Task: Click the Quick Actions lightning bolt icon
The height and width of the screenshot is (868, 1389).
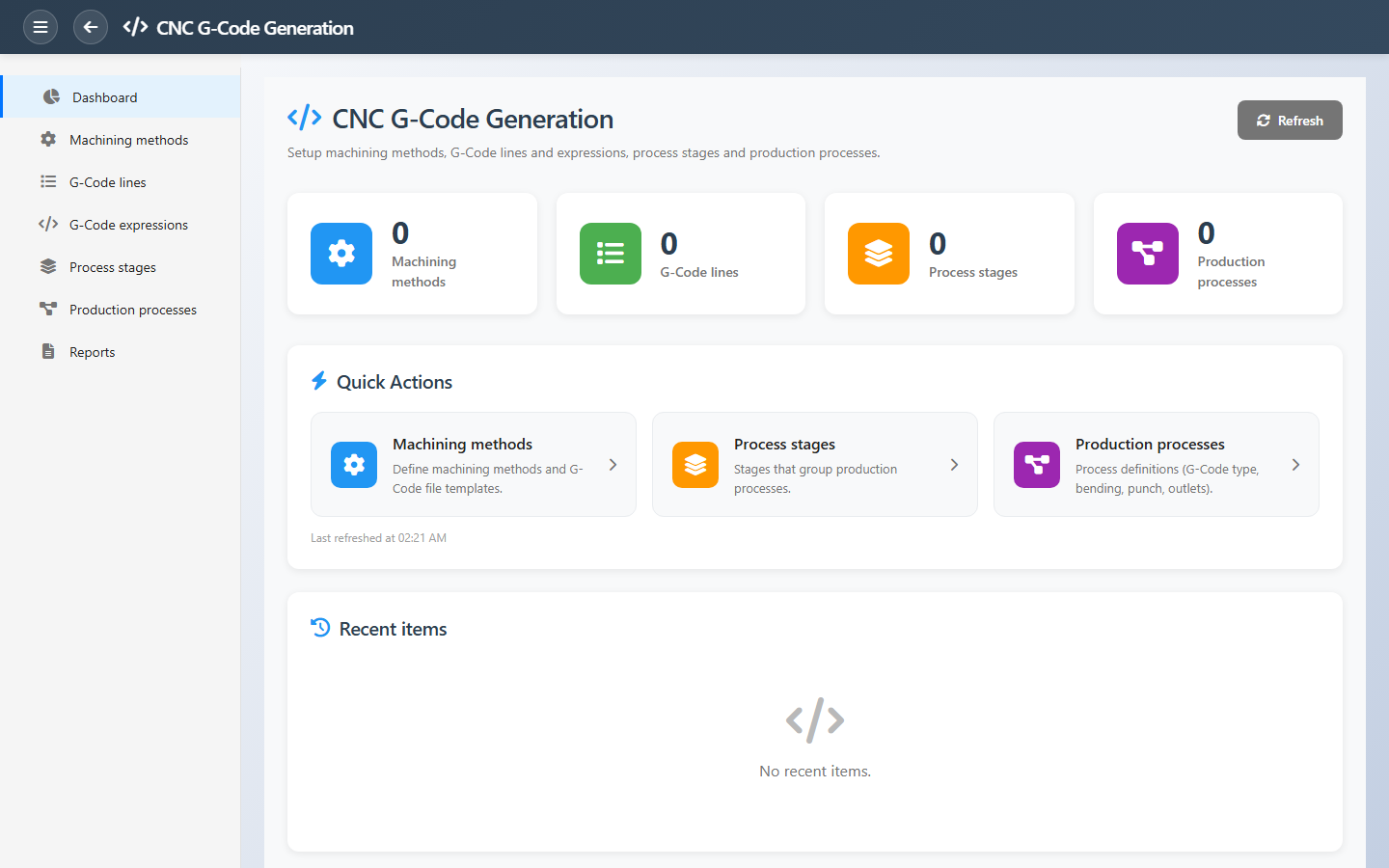Action: pyautogui.click(x=319, y=381)
